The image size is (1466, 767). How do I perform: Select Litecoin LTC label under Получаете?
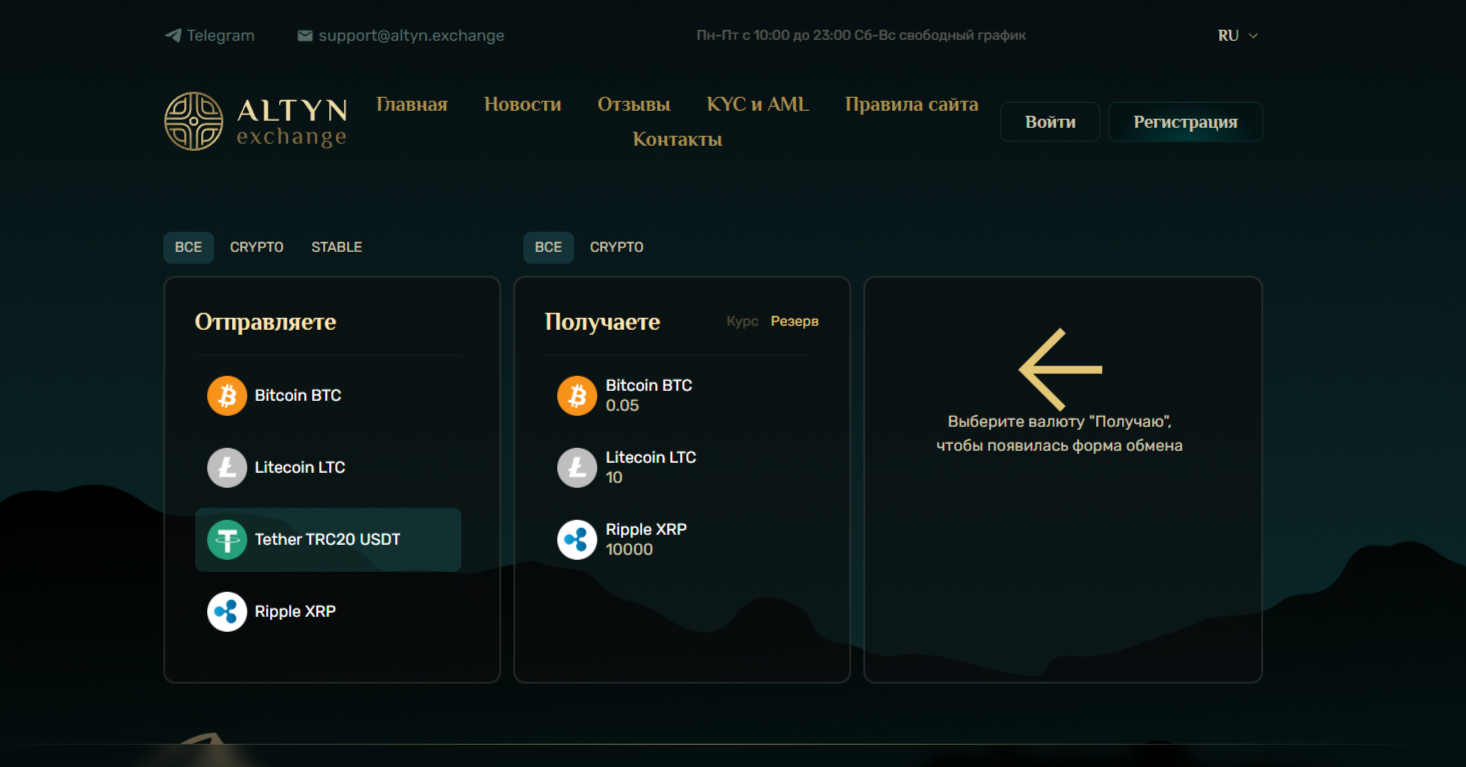651,458
